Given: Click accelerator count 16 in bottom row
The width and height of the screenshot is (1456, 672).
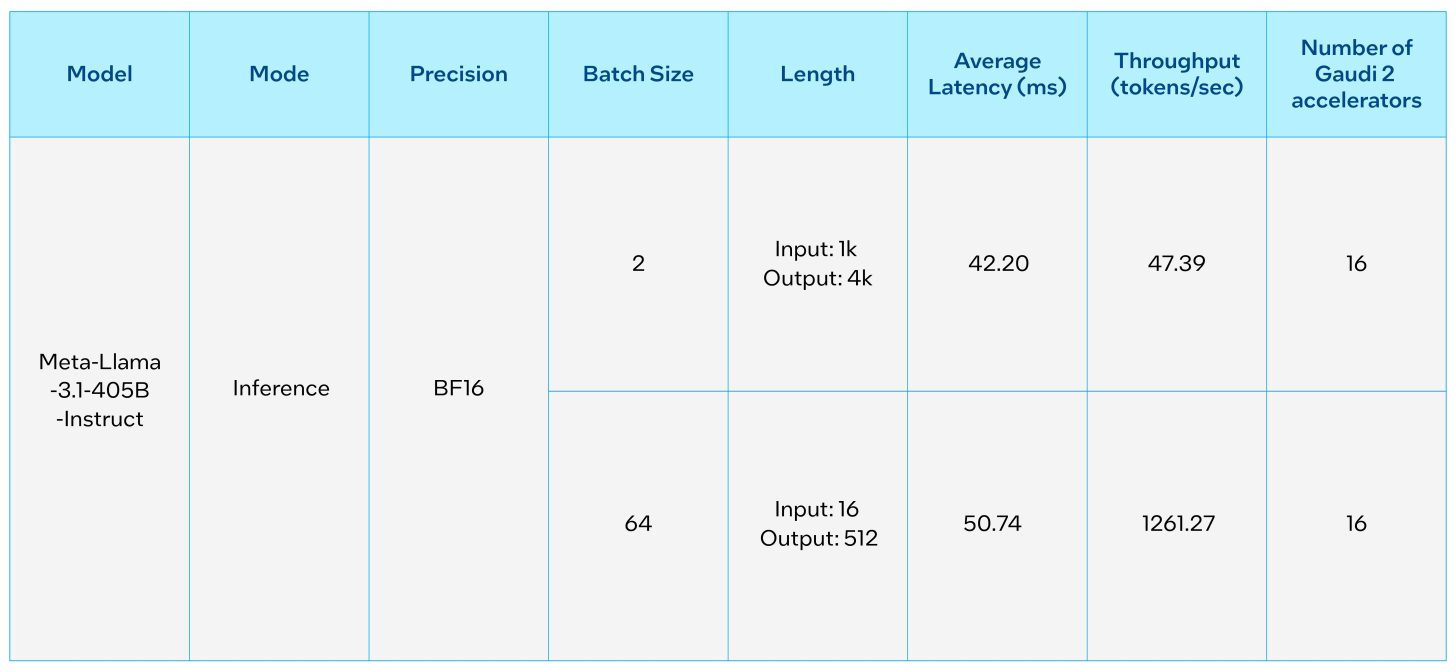Looking at the screenshot, I should click(x=1356, y=524).
